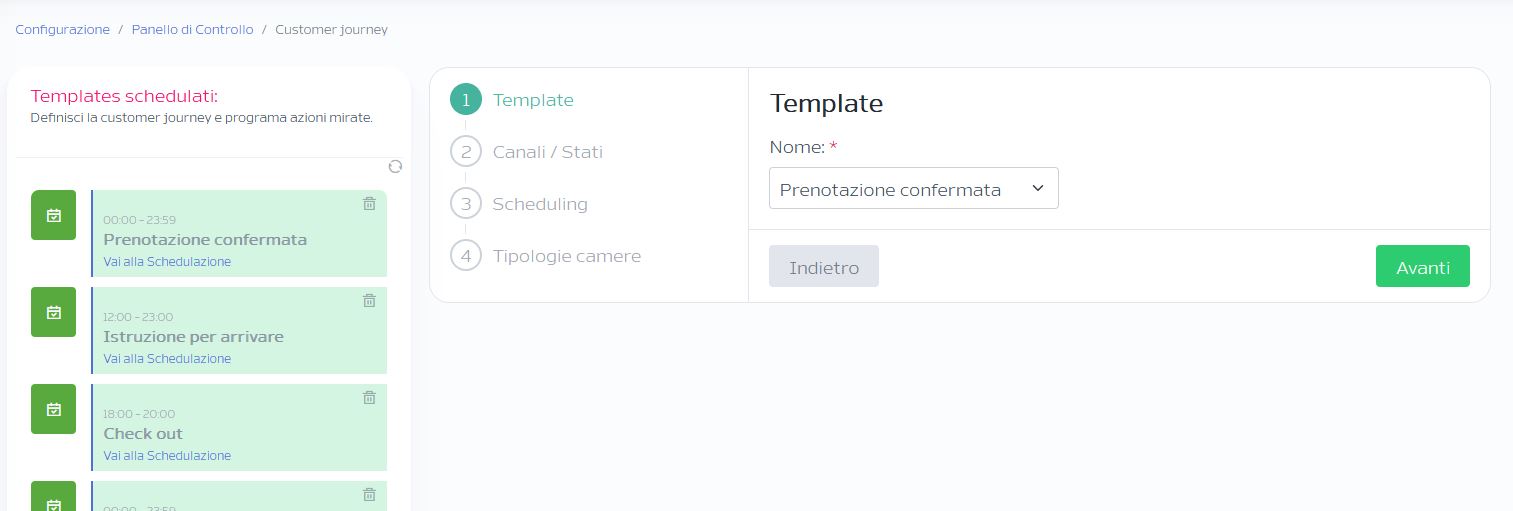
Task: Click green calendar icon beside Istruzione per arrivare
Action: click(x=54, y=312)
